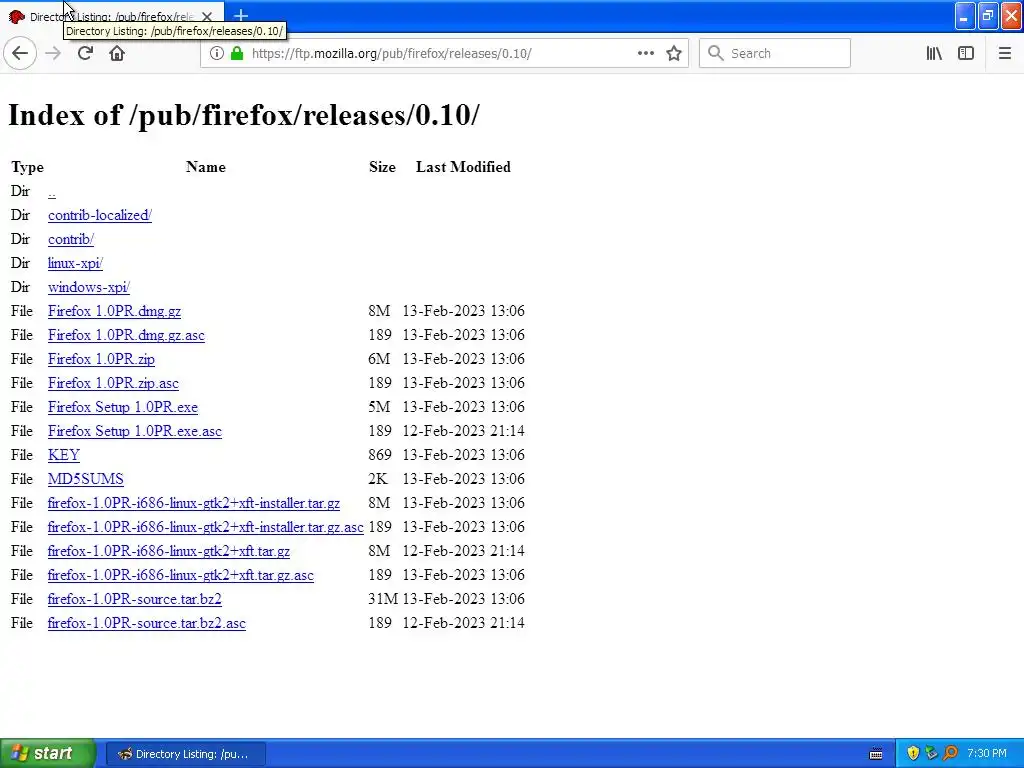The width and height of the screenshot is (1024, 768).
Task: Open the gtk2+xft-installer.tar.gz.asc link
Action: 206,527
